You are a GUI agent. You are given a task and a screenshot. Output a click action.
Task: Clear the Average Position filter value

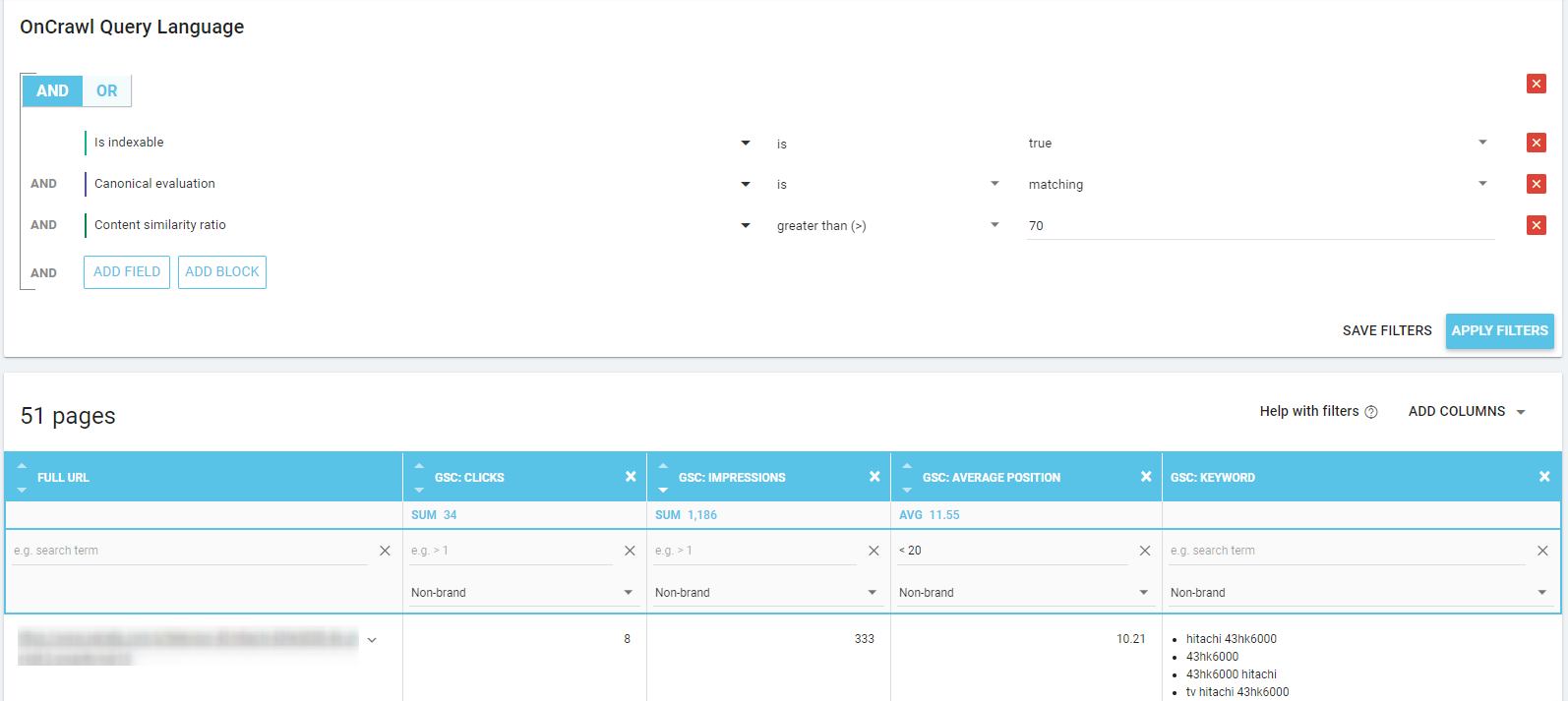(1145, 551)
